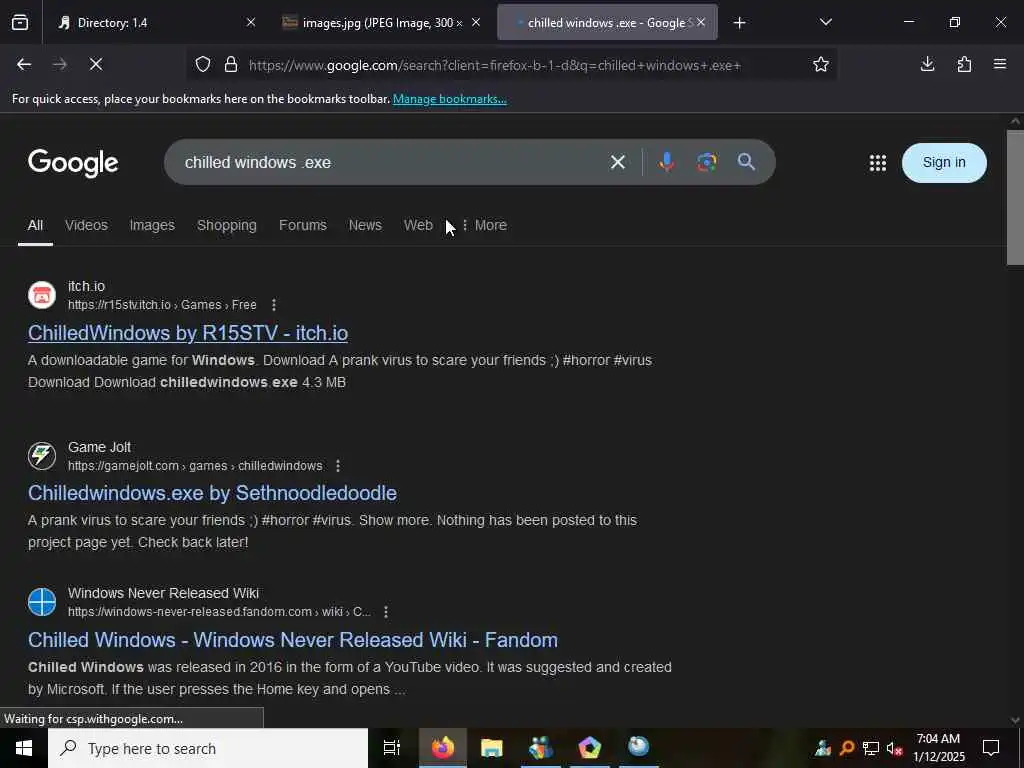This screenshot has height=768, width=1024.
Task: Open Chilledwindows.exe by Sethnoodledoodle result
Action: 212,493
